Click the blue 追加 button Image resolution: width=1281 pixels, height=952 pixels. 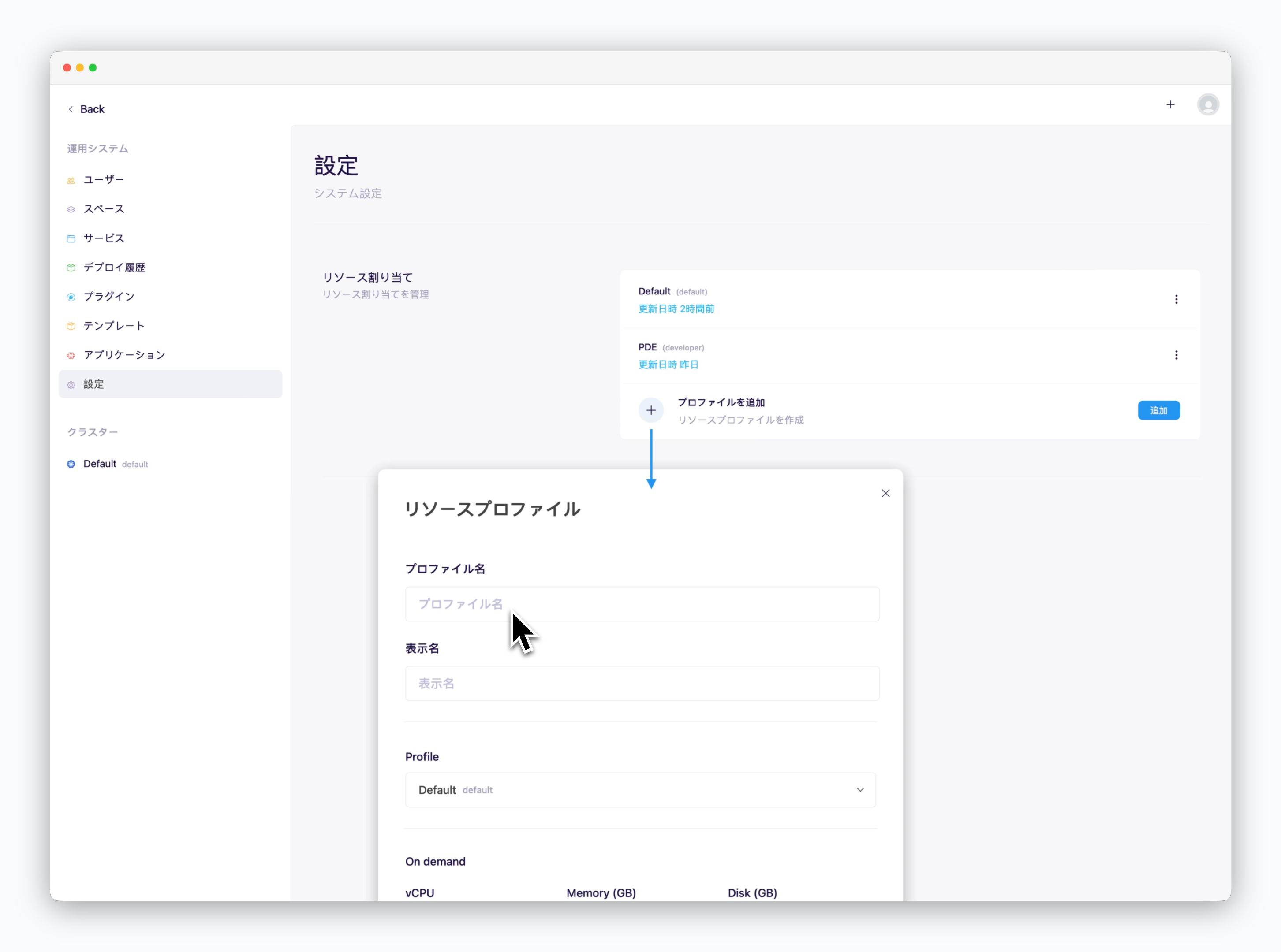(1158, 410)
